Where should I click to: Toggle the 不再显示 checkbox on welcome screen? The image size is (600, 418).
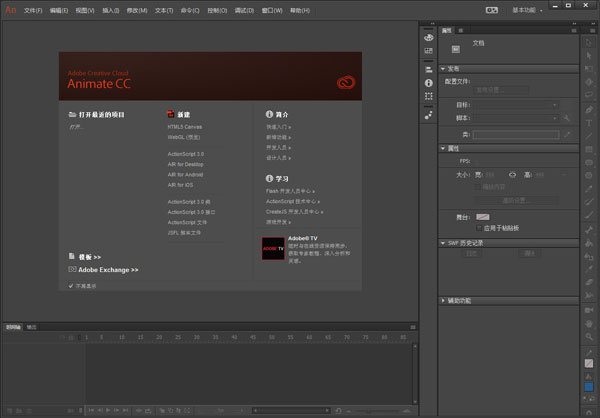71,286
